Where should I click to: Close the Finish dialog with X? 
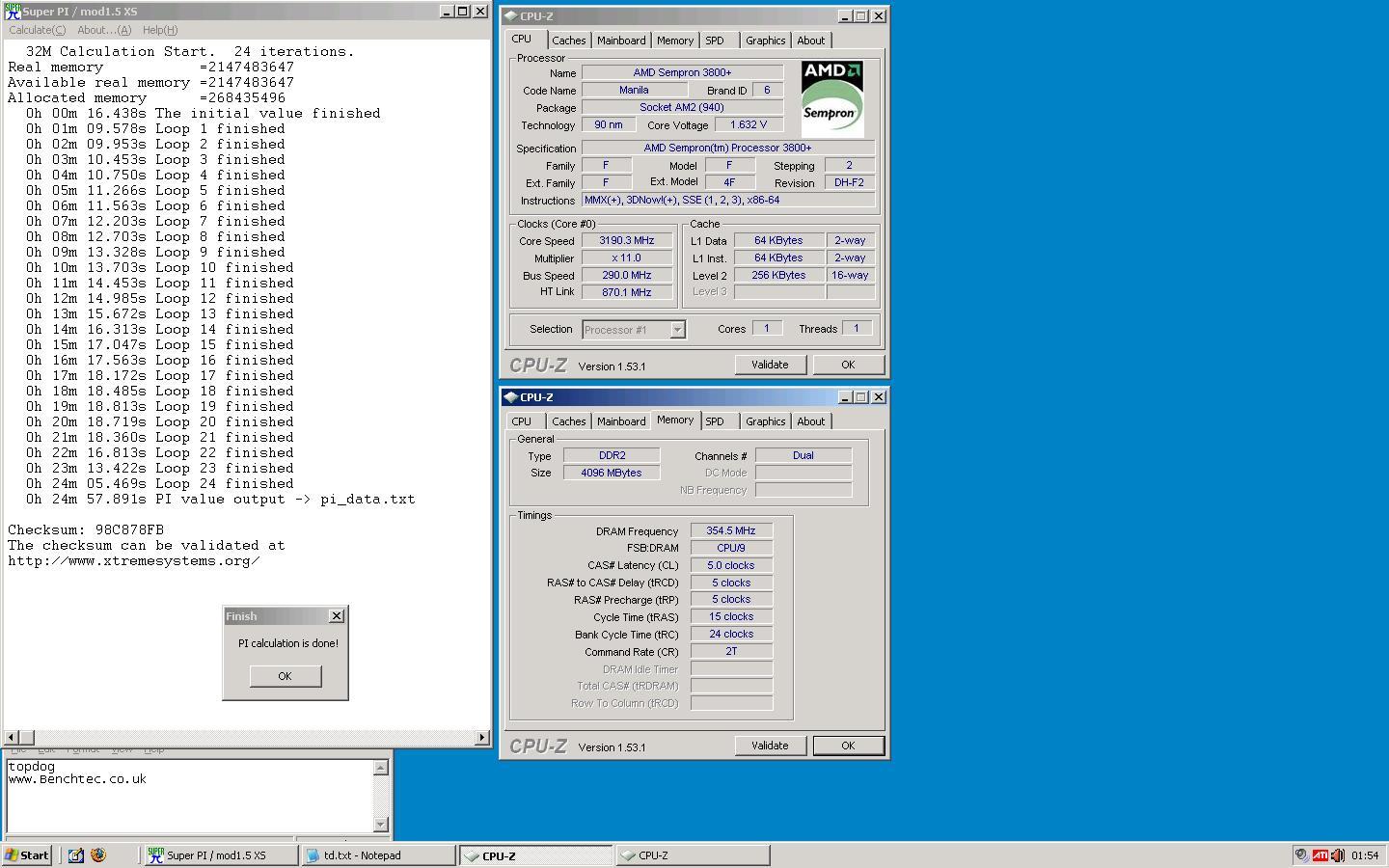point(337,616)
